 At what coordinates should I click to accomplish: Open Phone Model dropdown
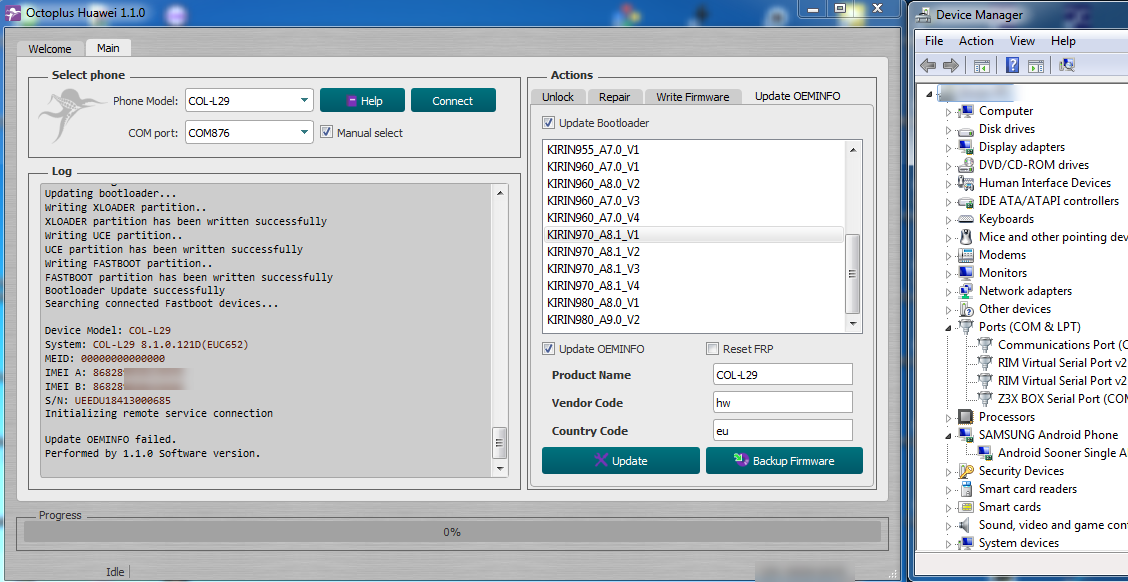pos(304,101)
